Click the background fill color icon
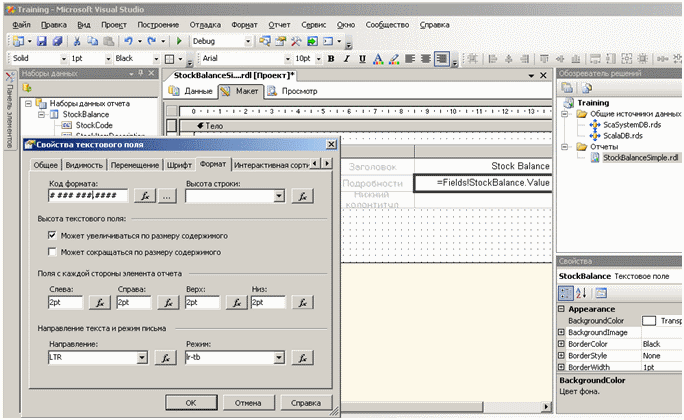This screenshot has width=684, height=420. (x=393, y=58)
